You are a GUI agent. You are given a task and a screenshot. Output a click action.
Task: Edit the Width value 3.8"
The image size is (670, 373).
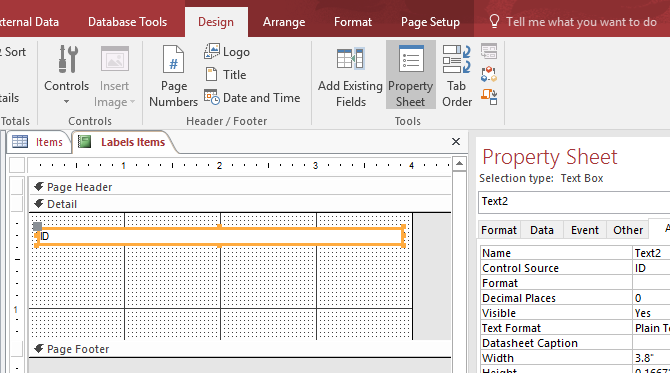pyautogui.click(x=651, y=358)
